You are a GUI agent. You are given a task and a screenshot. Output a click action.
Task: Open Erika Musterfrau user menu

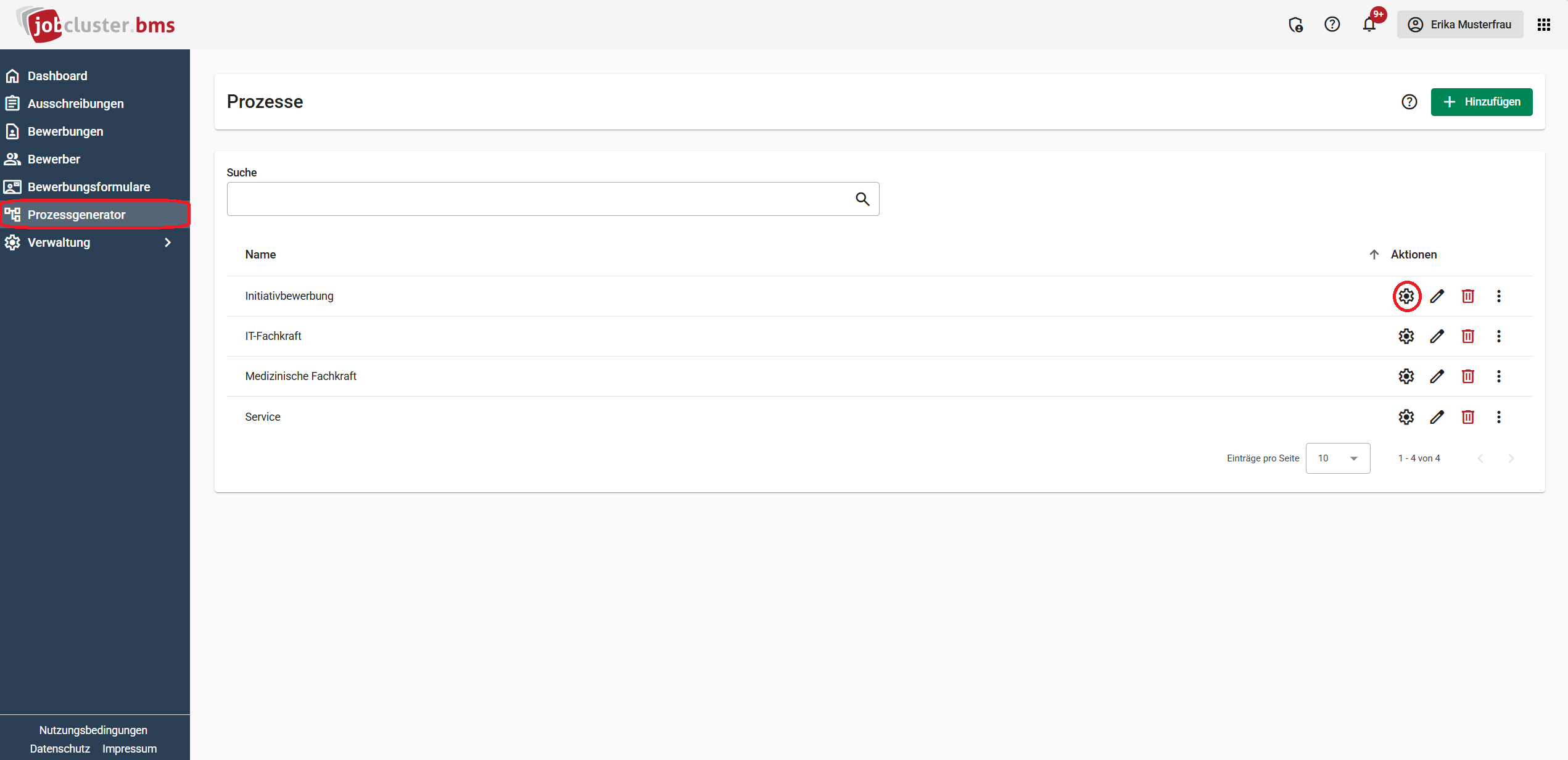tap(1459, 25)
